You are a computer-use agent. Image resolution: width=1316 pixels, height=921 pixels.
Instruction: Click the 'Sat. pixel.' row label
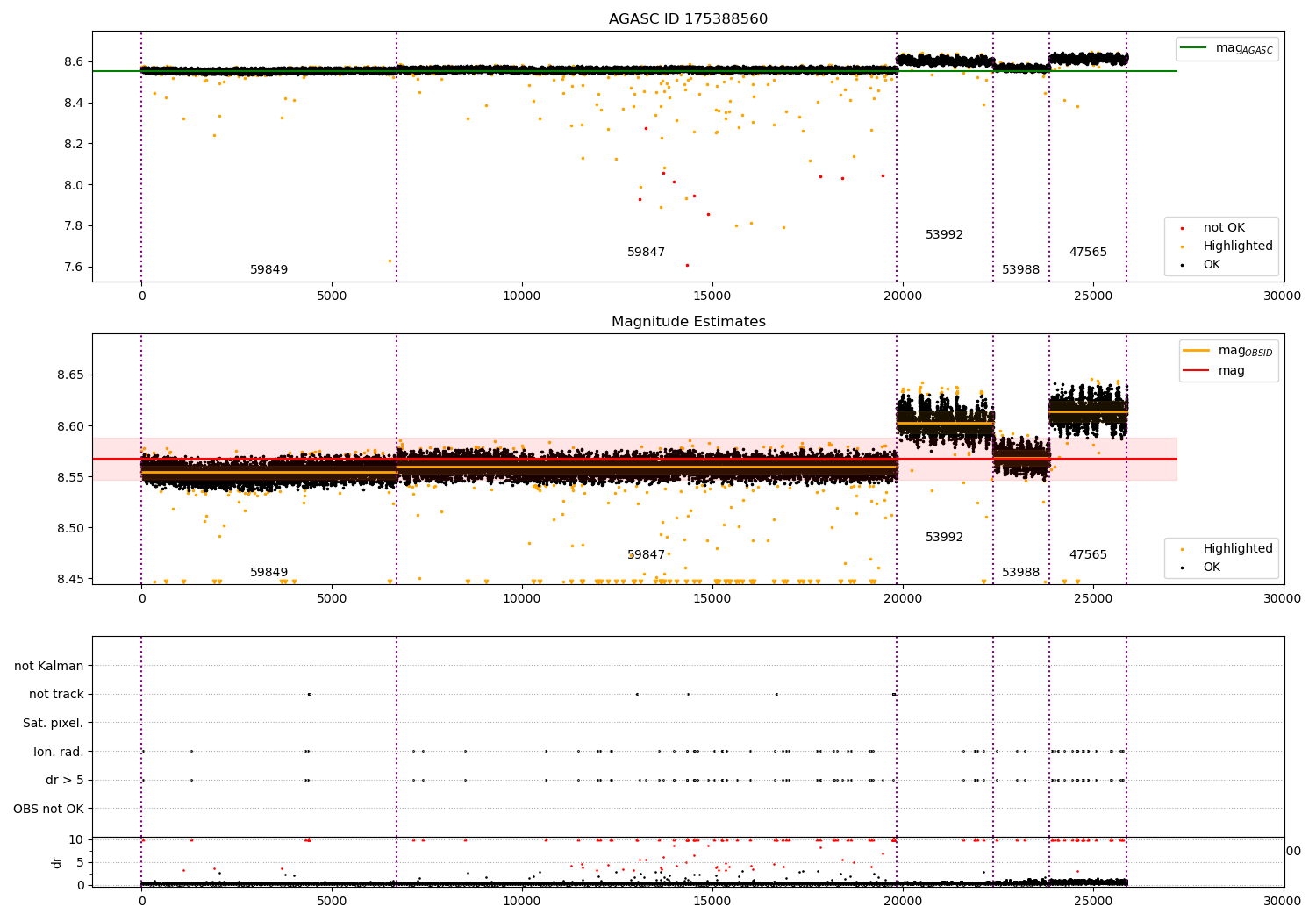coord(54,723)
